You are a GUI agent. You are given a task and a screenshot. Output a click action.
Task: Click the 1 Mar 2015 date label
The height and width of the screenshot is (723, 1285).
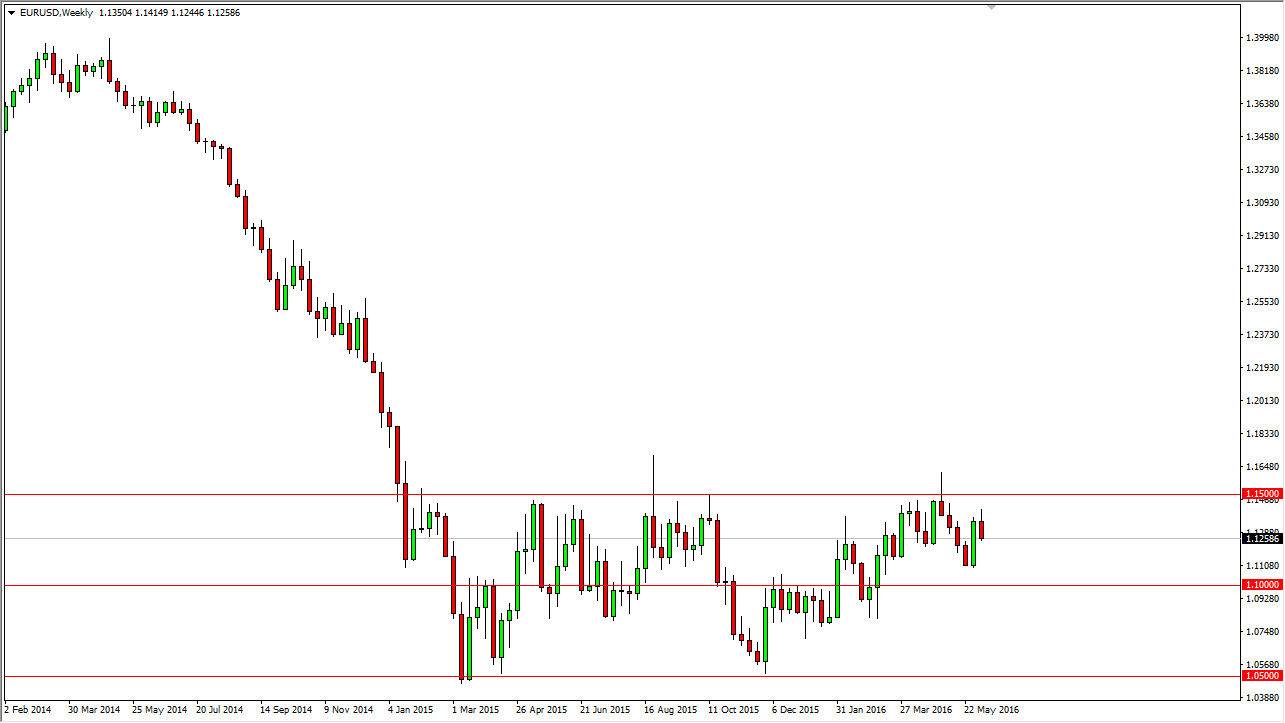tap(475, 710)
